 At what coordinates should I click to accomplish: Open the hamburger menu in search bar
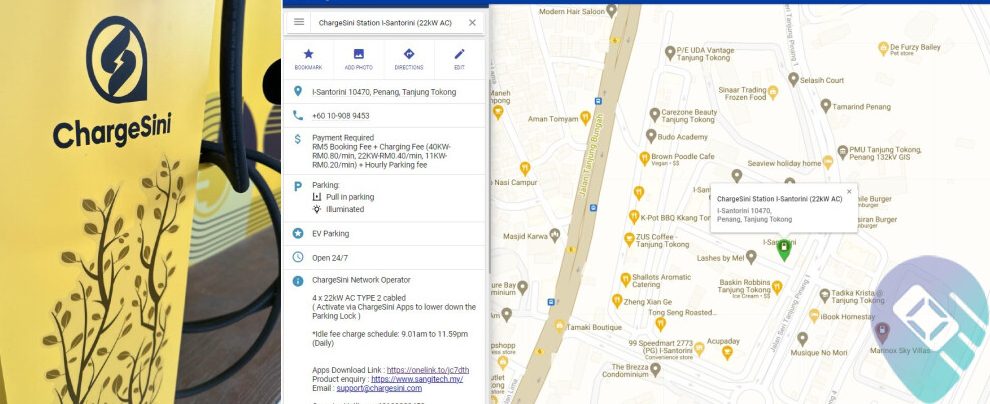click(x=298, y=22)
